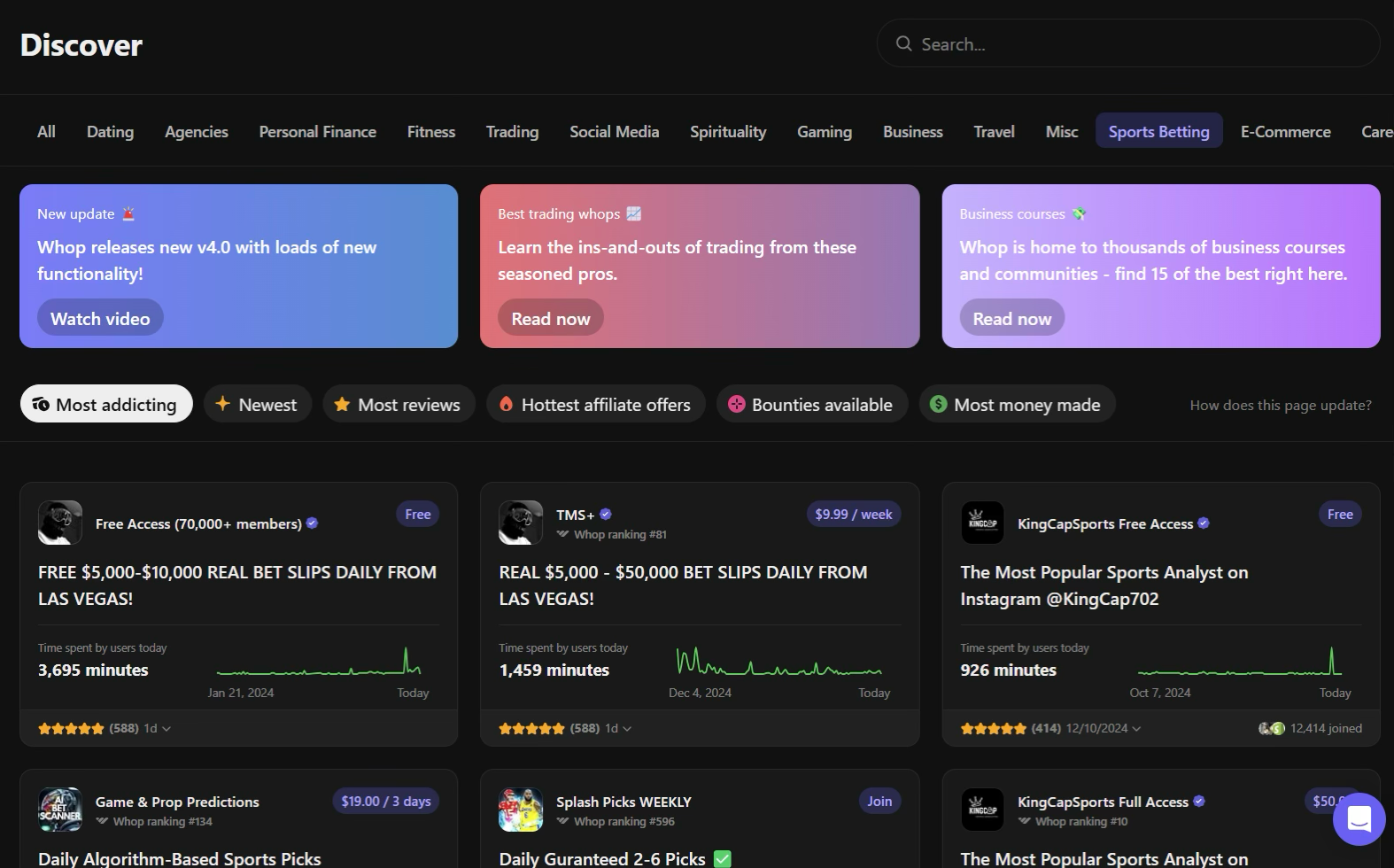Click Splash Picks WEEKLY avatar
The width and height of the screenshot is (1394, 868).
tap(521, 810)
